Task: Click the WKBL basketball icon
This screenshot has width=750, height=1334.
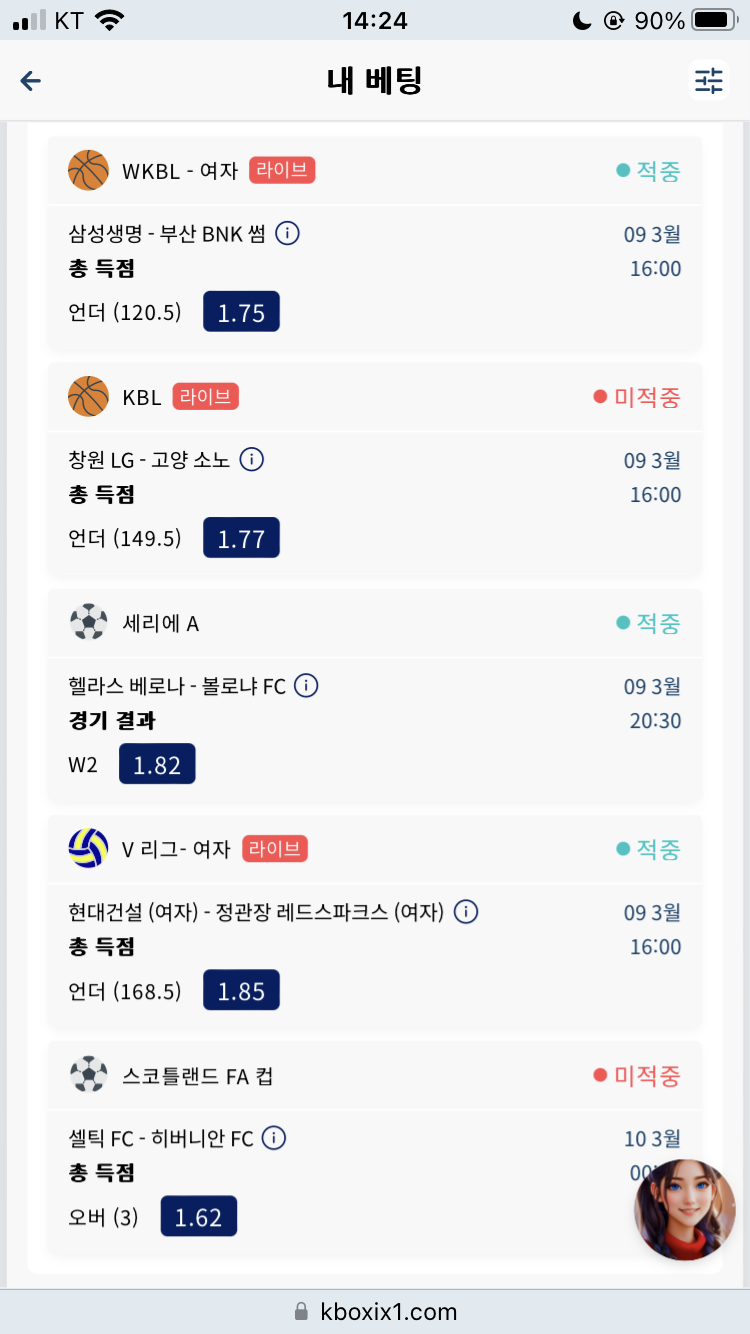Action: pos(88,170)
